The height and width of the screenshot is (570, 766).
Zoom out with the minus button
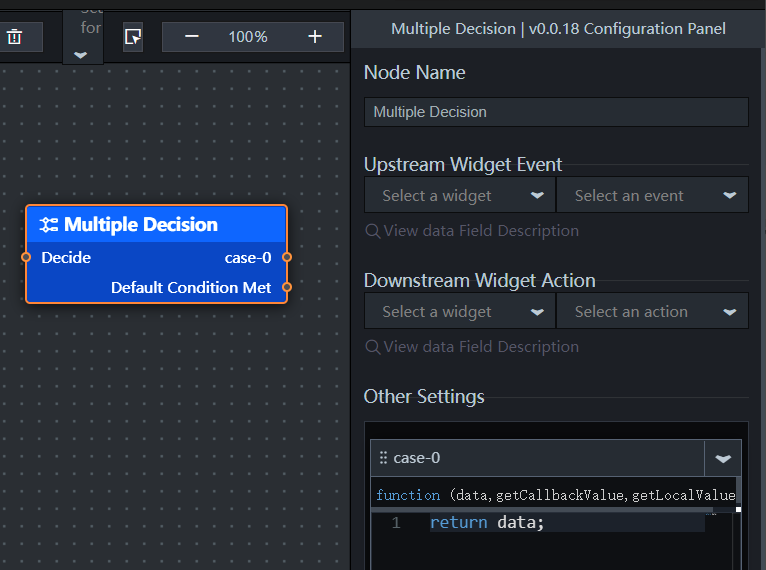pyautogui.click(x=192, y=37)
